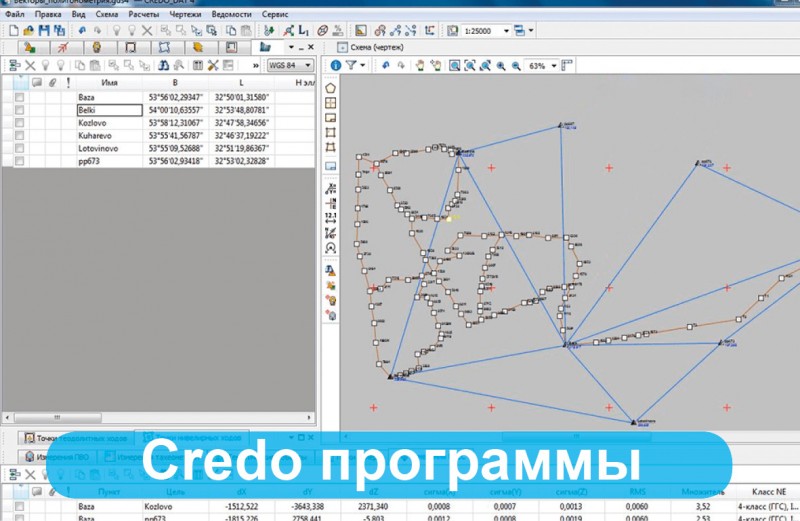Click the wrench settings icon in points toolbar
Screen dimensions: 800x521
tap(213, 65)
